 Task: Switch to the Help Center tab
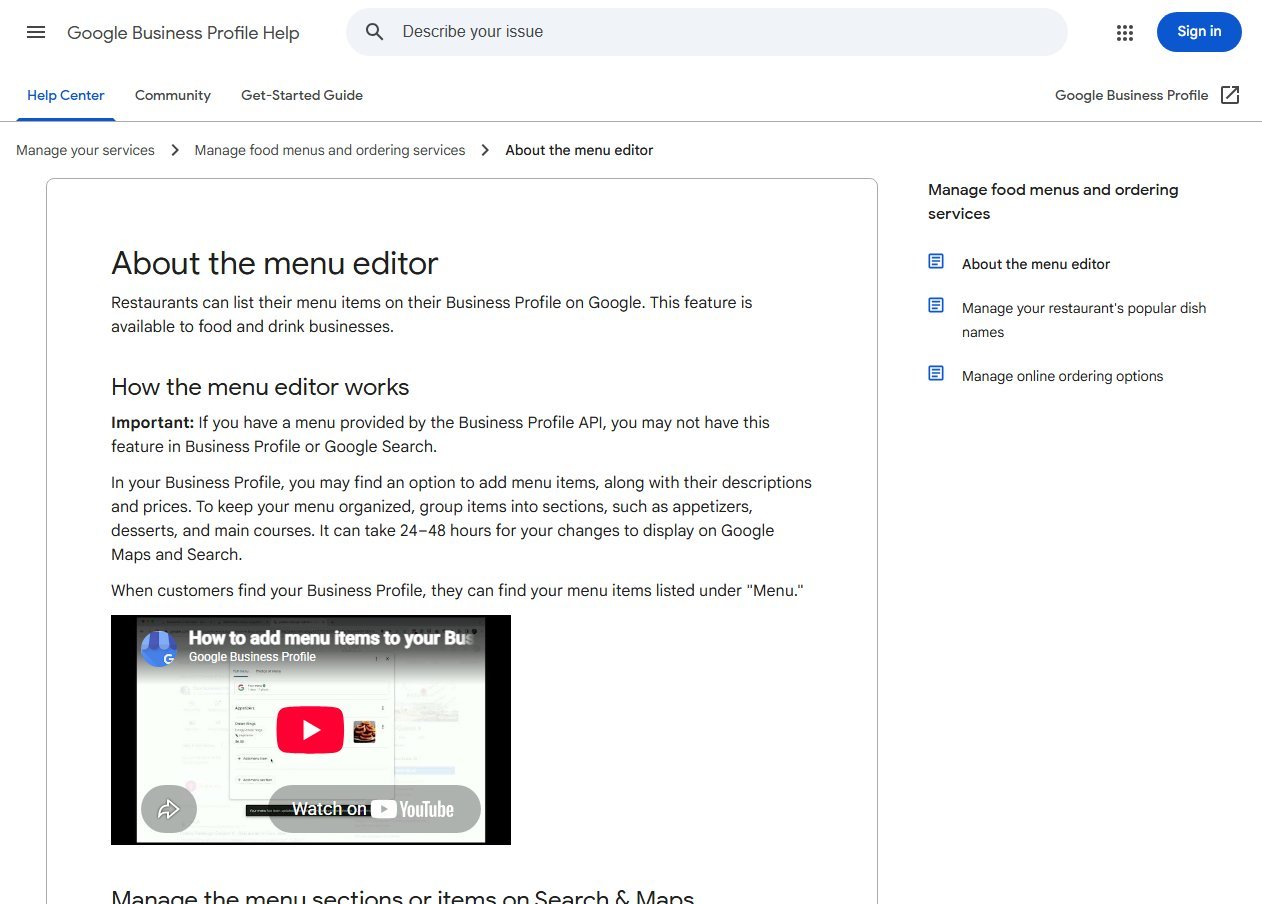coord(66,96)
